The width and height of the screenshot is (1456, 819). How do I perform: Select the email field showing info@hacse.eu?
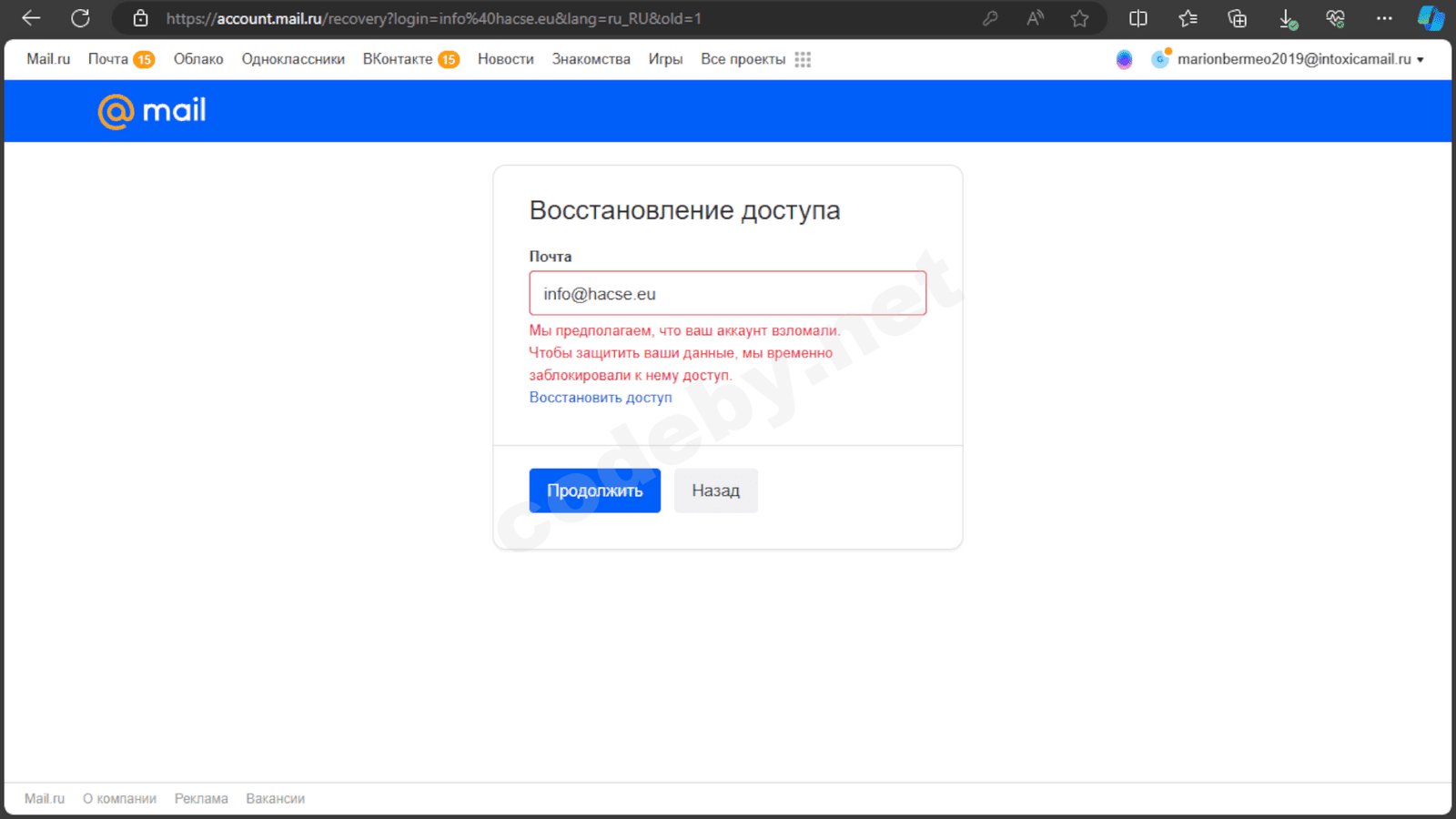(x=726, y=293)
